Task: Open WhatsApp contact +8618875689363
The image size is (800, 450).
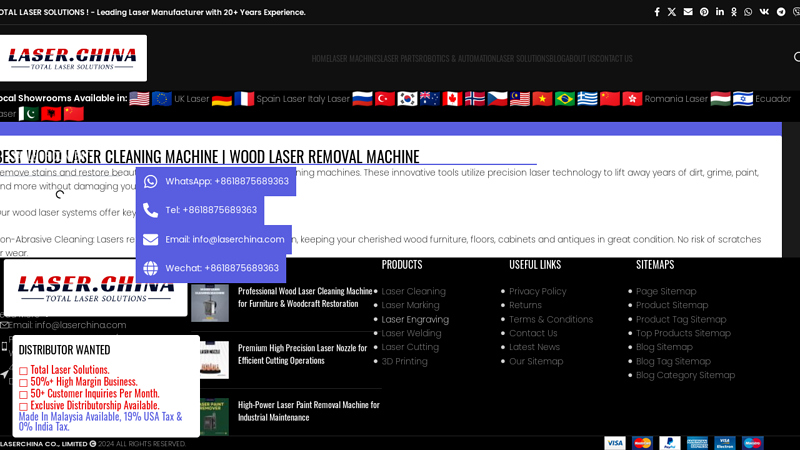Action: point(216,182)
